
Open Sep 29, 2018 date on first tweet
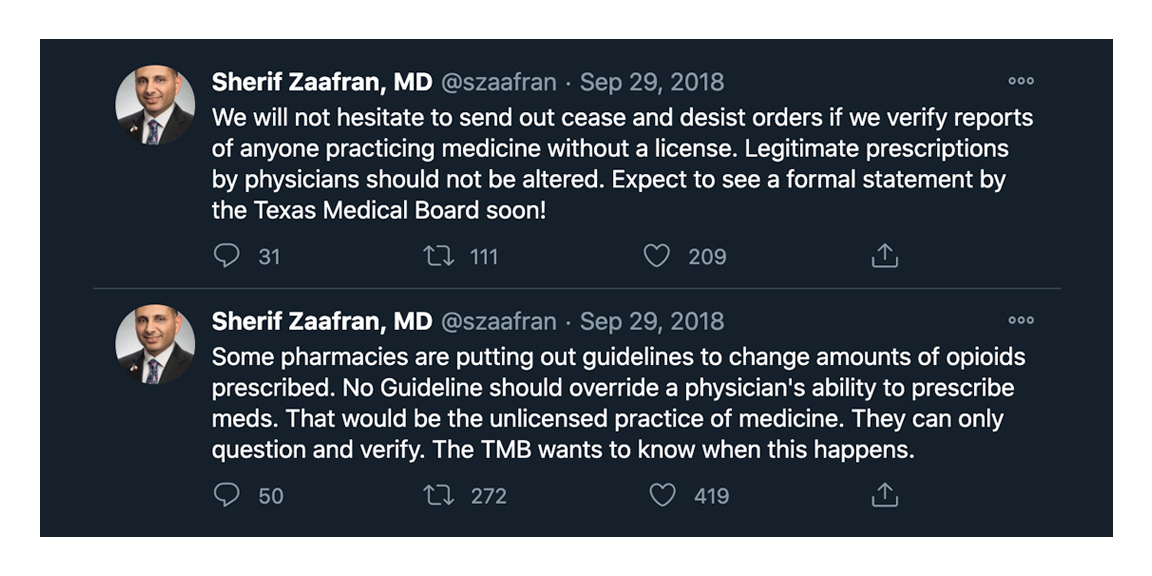click(x=652, y=82)
